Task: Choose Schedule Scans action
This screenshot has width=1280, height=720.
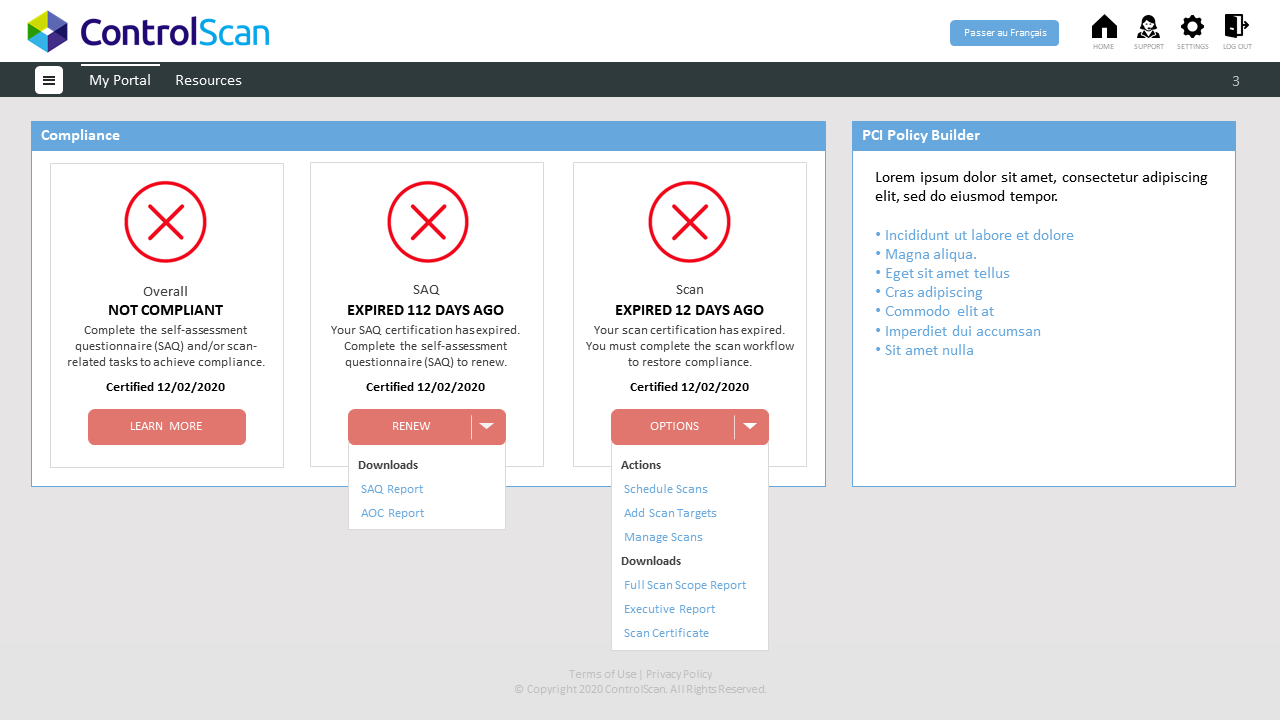Action: pyautogui.click(x=666, y=489)
